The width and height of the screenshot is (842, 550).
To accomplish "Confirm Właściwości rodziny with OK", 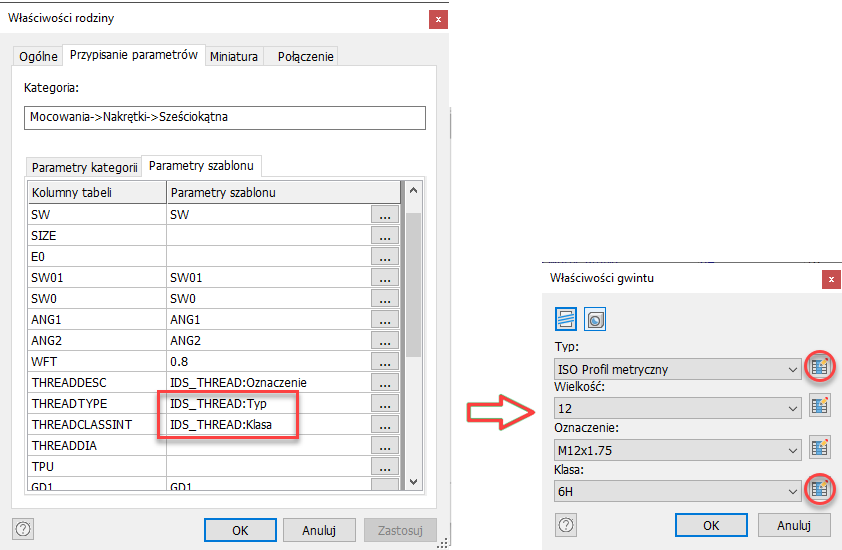I will (240, 530).
